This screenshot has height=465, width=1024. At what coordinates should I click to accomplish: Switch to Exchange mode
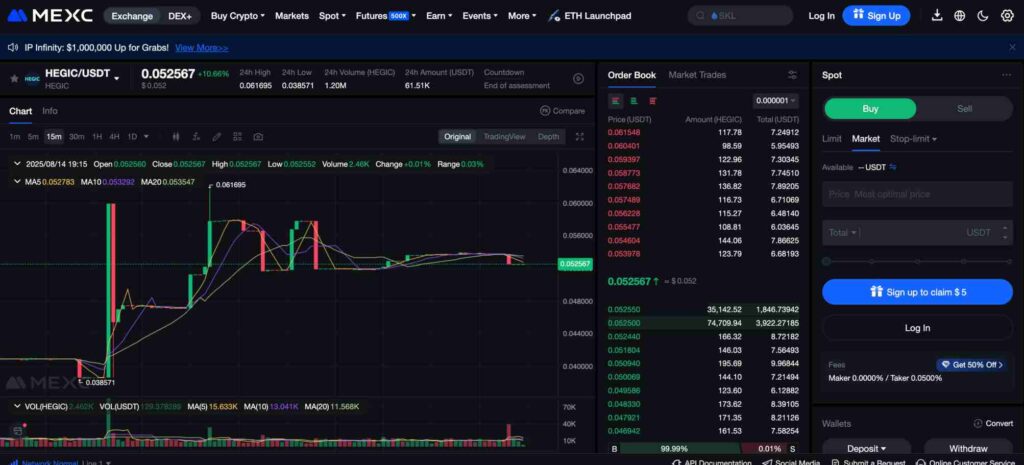(132, 16)
